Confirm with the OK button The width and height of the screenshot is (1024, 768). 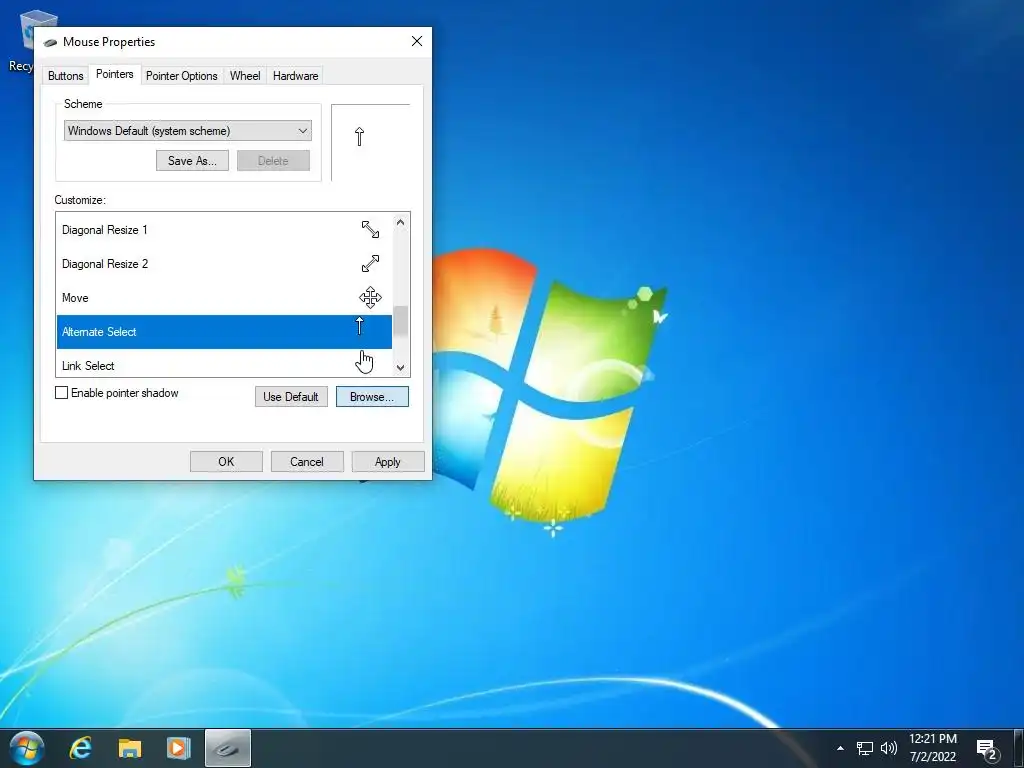click(x=226, y=462)
